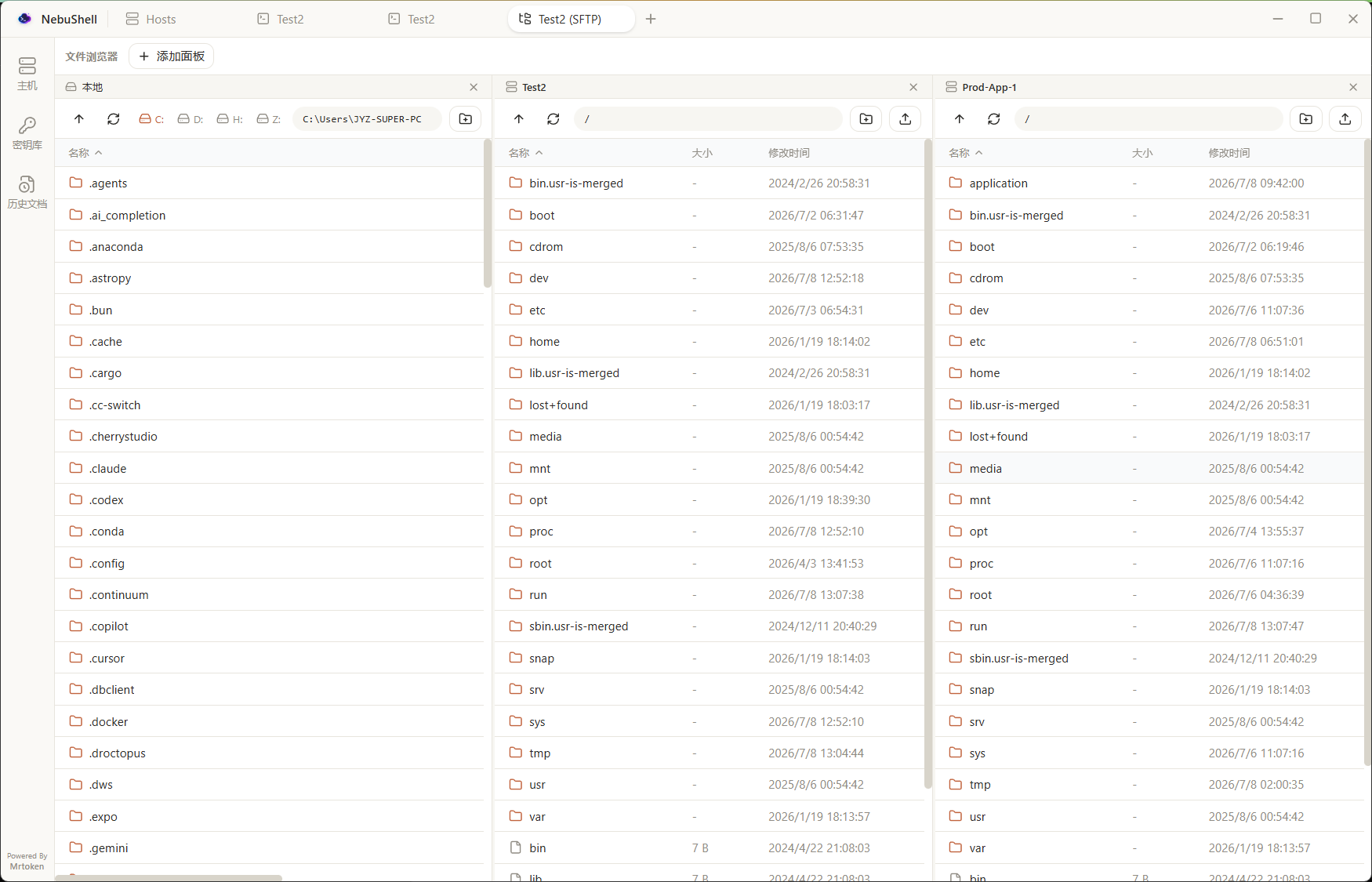Switch to the first Test2 terminal tab

[281, 19]
